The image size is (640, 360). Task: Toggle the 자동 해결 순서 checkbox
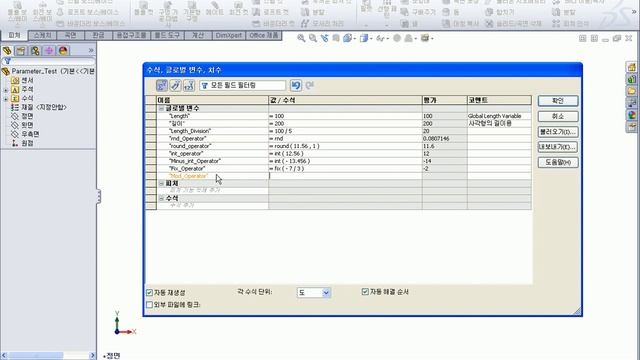(365, 291)
